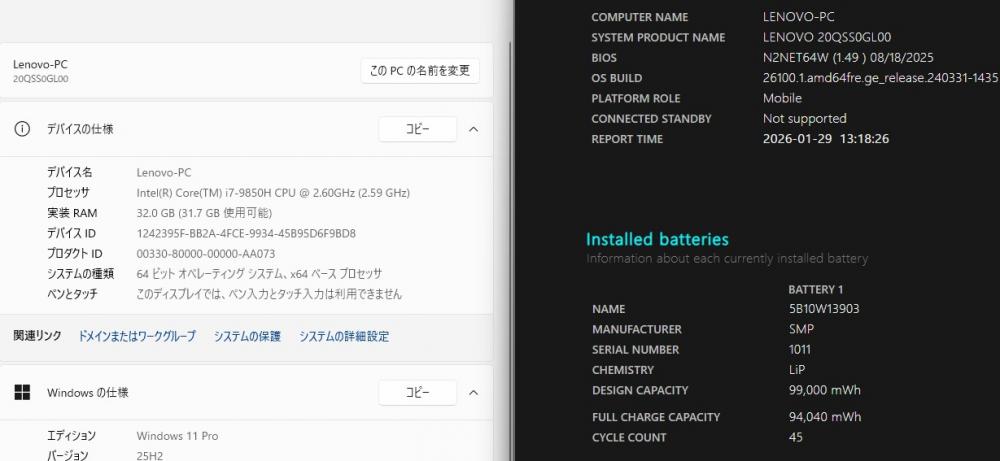This screenshot has height=461, width=1000.
Task: Select battery serial number 1011
Action: tap(800, 349)
